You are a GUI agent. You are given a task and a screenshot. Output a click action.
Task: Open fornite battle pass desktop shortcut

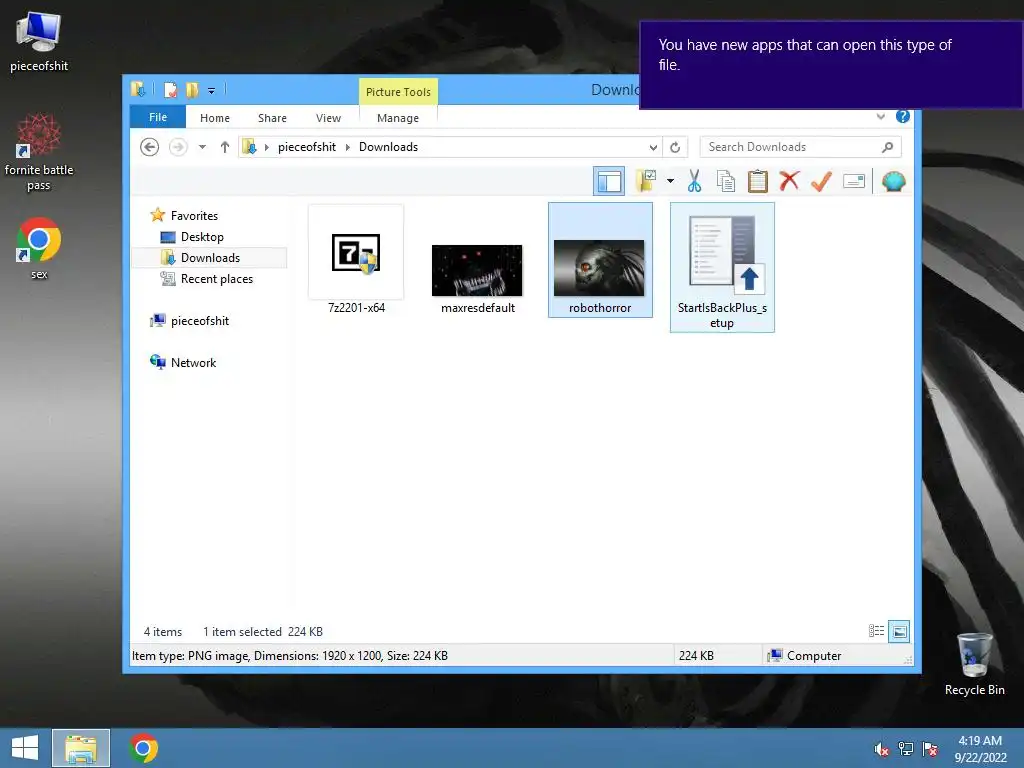(39, 152)
